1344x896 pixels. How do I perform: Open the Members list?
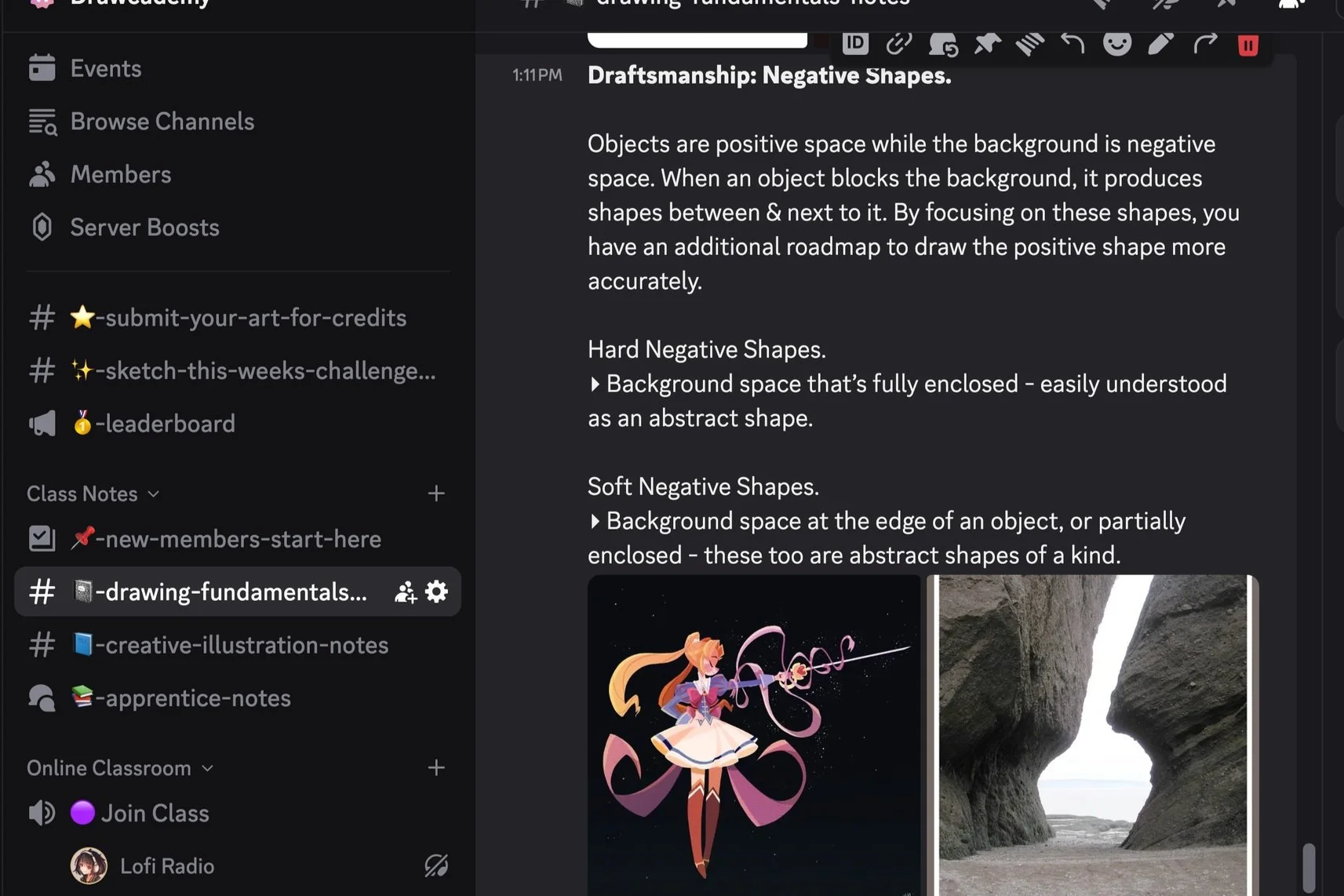[x=238, y=174]
